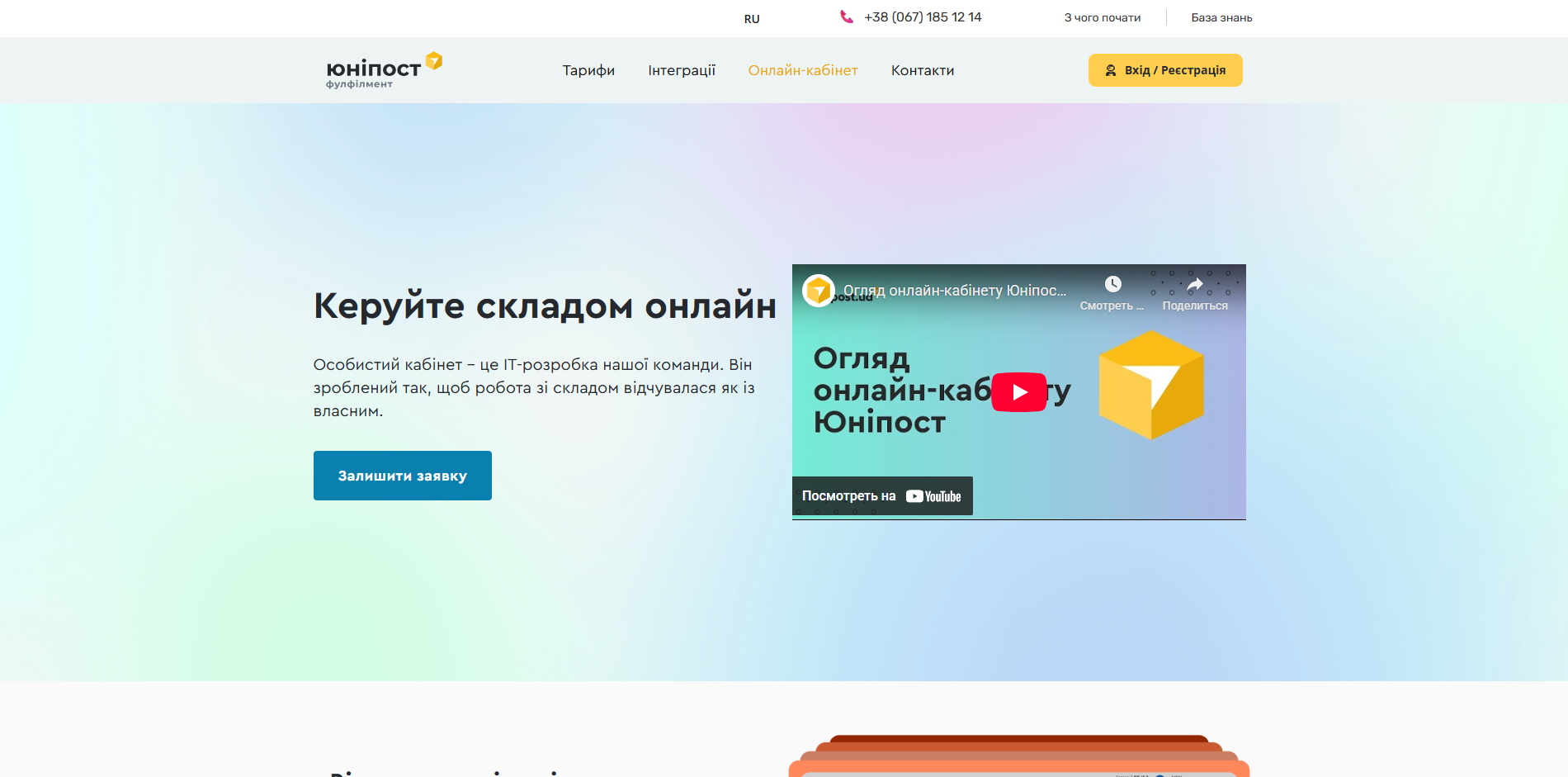Select the Онлайн-кабінет navigation item

[803, 71]
